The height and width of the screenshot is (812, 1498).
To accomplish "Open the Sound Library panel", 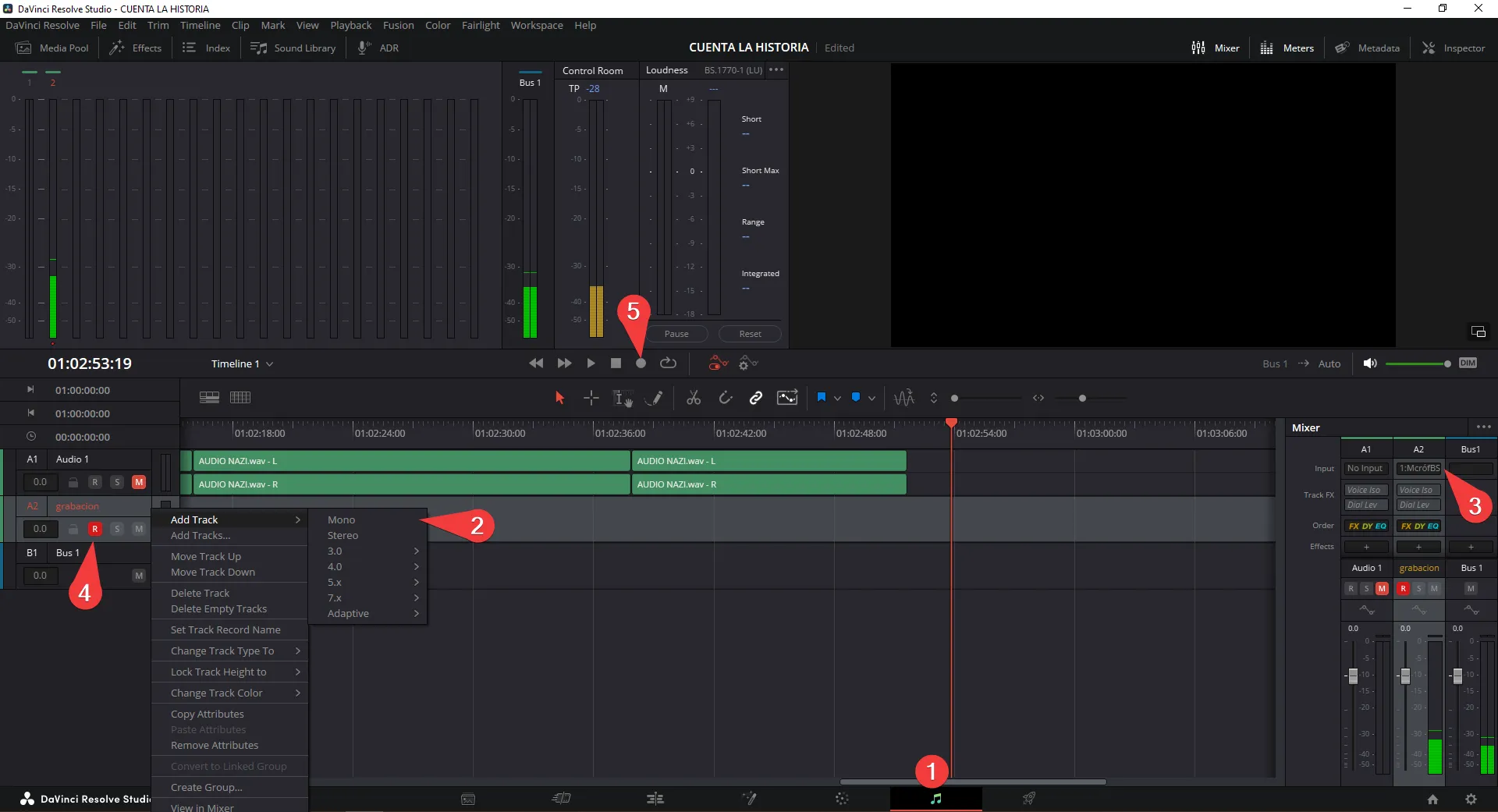I will 293,48.
